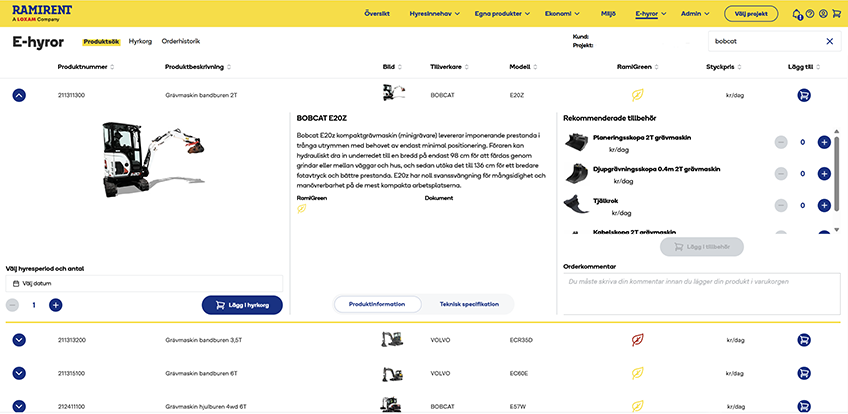Open the notifications bell icon
Screen dimensions: 848x414
coord(797,14)
